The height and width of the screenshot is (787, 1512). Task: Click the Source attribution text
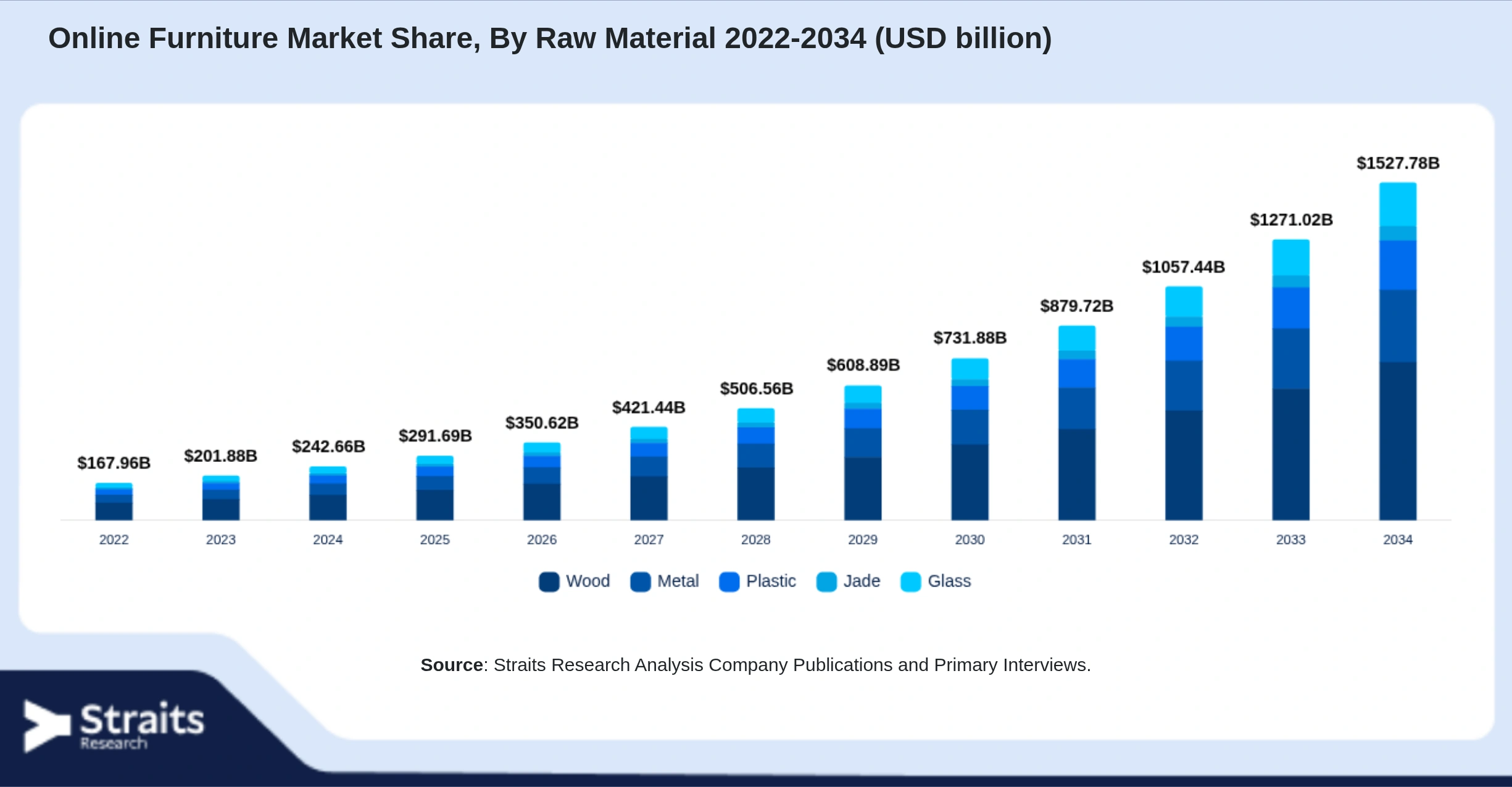coord(755,665)
